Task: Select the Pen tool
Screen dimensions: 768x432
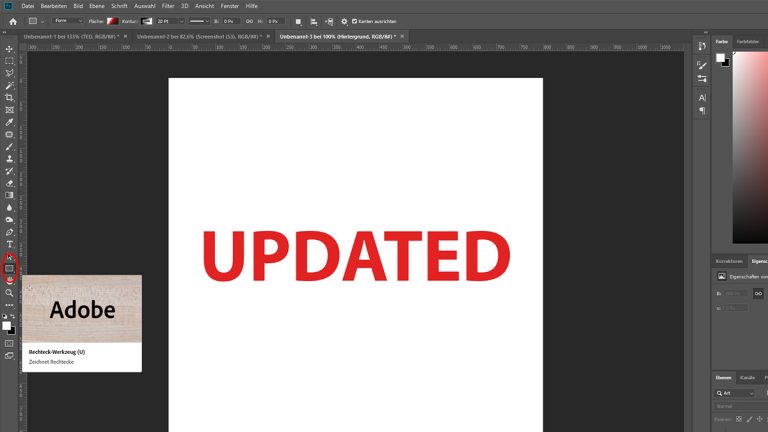Action: tap(9, 232)
